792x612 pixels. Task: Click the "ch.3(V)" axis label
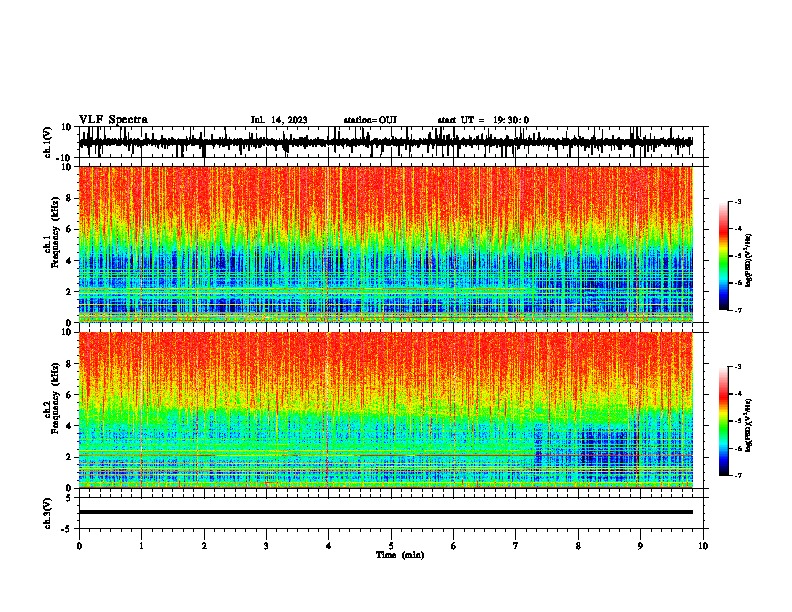48,513
